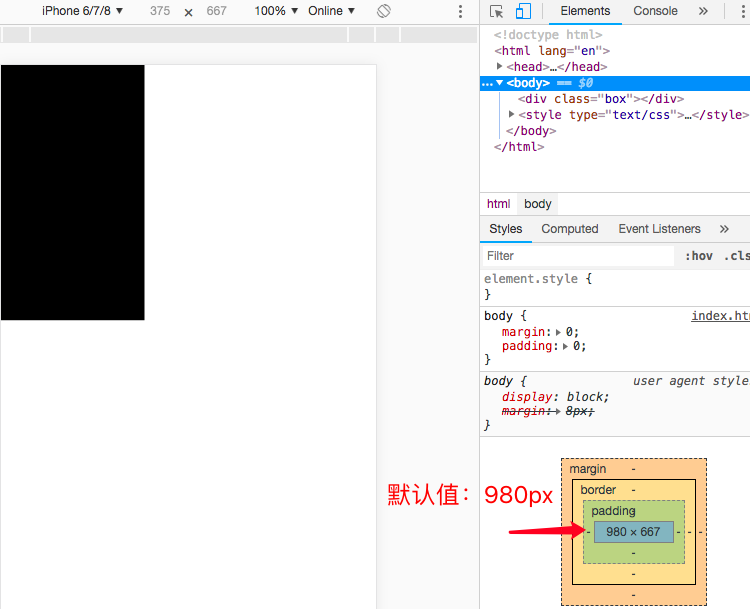Toggle the .cls class editor
Viewport: 750px width, 609px height.
pos(736,256)
